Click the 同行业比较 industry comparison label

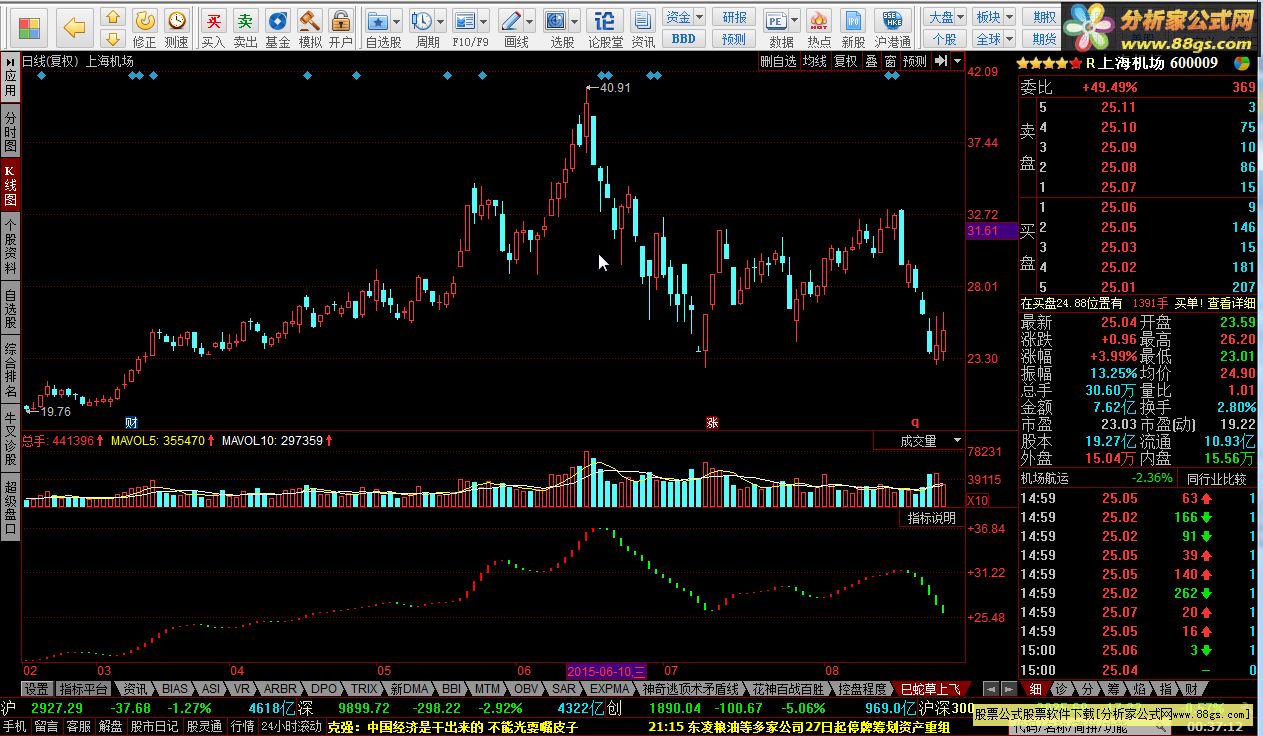[x=1217, y=479]
